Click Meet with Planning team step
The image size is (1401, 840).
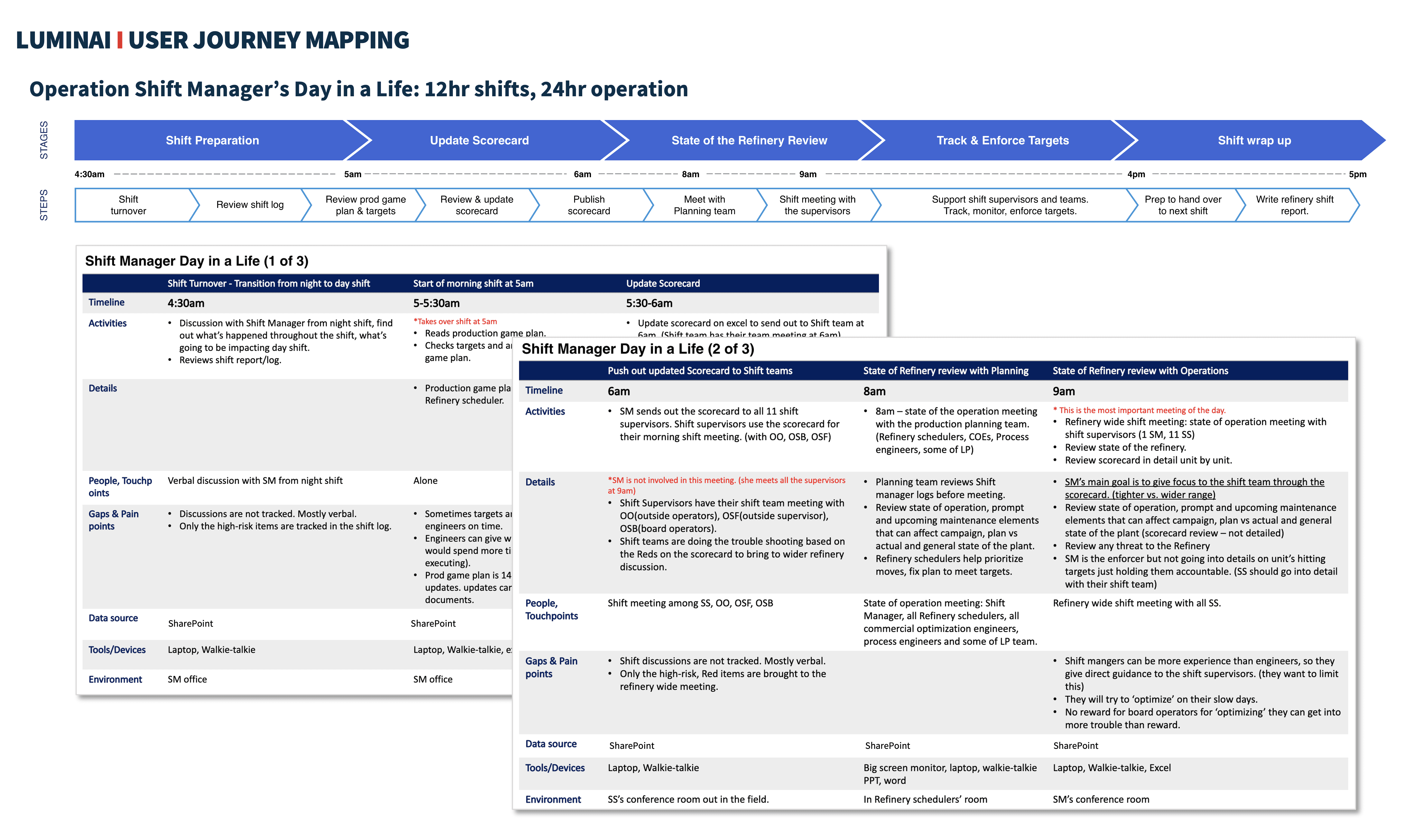(704, 205)
